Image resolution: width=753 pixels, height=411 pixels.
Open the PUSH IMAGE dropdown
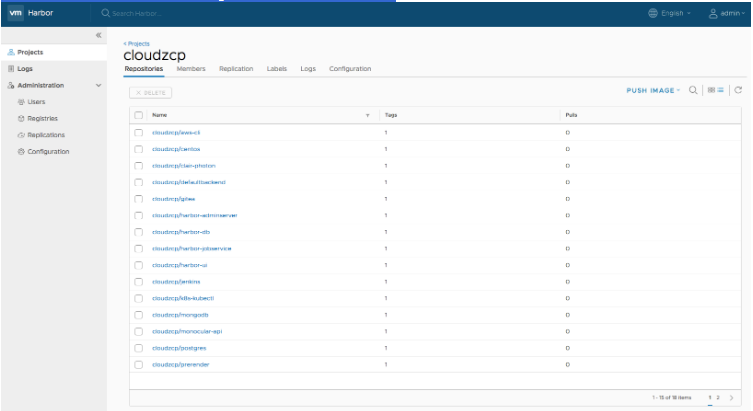653,90
